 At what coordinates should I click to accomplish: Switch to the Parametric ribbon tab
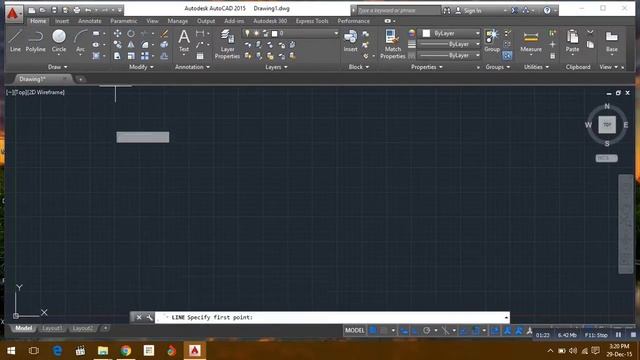(x=124, y=21)
